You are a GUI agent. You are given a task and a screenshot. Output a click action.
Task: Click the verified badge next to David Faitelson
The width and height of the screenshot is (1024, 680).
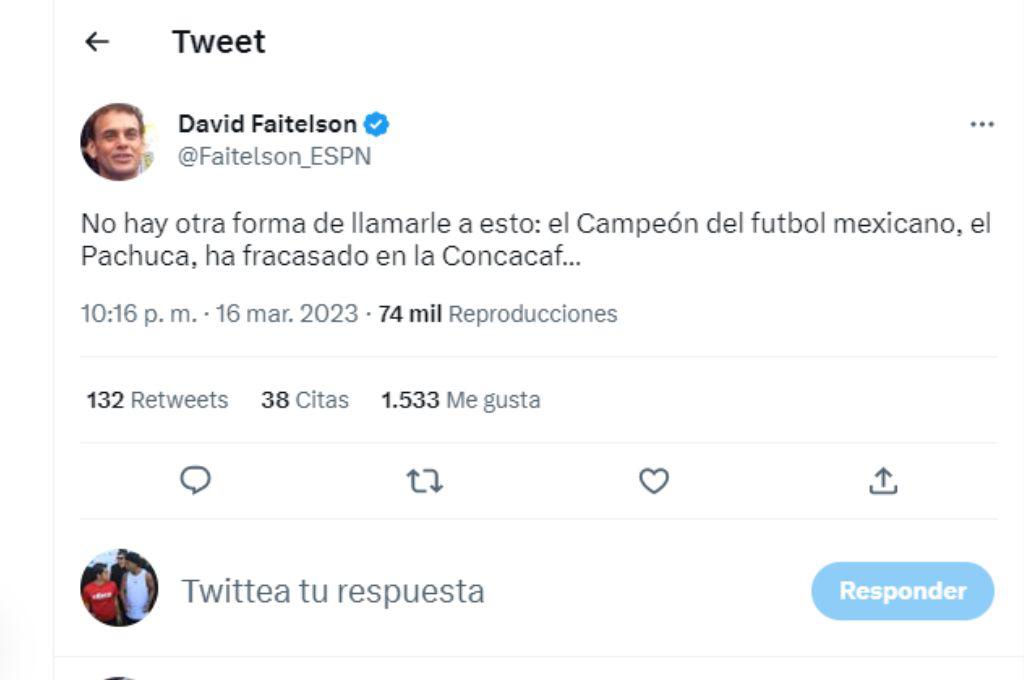pos(375,122)
